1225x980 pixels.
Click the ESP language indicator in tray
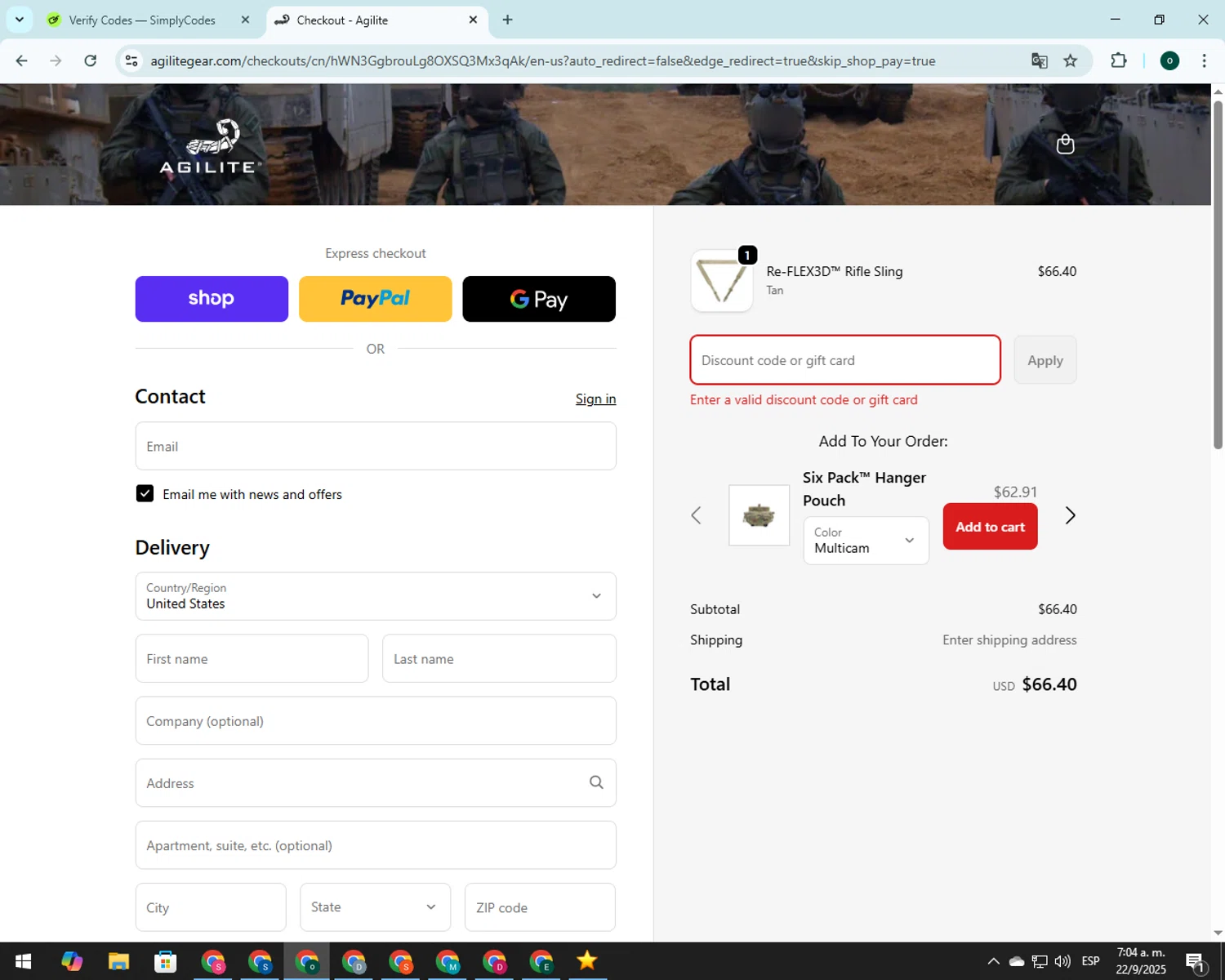[1090, 961]
